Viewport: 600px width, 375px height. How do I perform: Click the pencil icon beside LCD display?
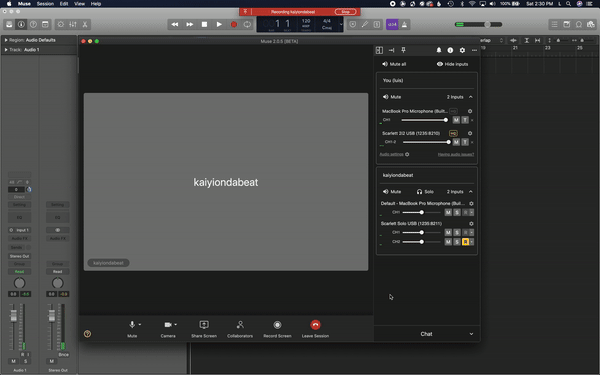[x=365, y=24]
